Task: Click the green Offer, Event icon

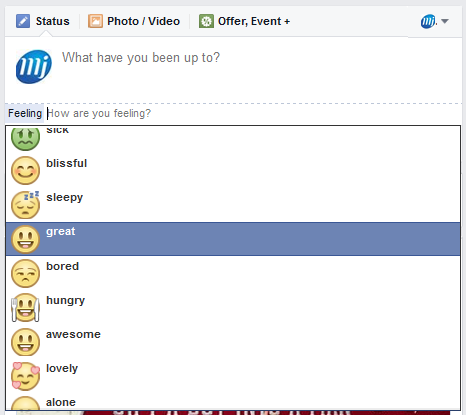Action: [206, 21]
